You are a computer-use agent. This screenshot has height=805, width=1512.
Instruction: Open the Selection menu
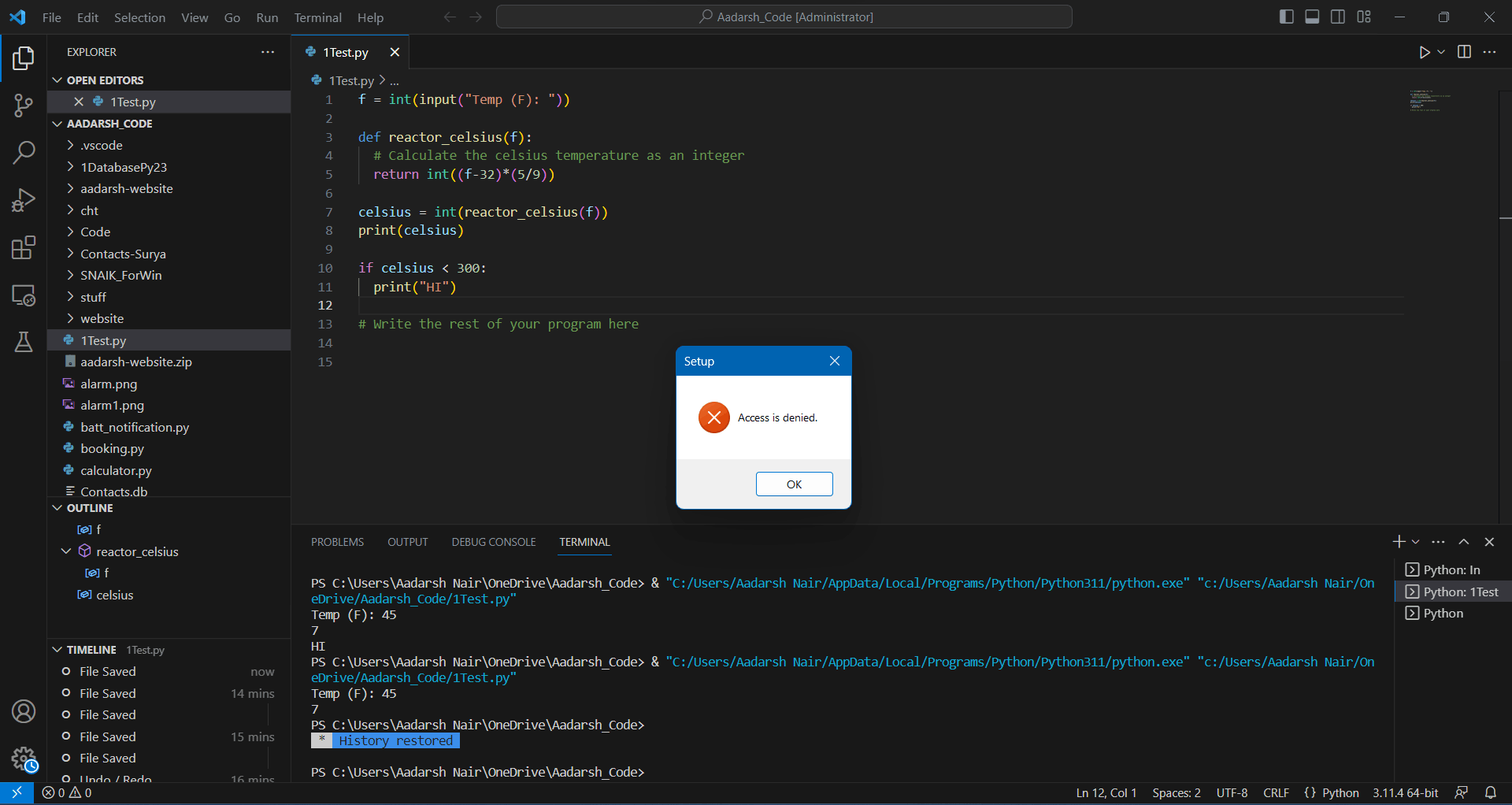(x=139, y=17)
